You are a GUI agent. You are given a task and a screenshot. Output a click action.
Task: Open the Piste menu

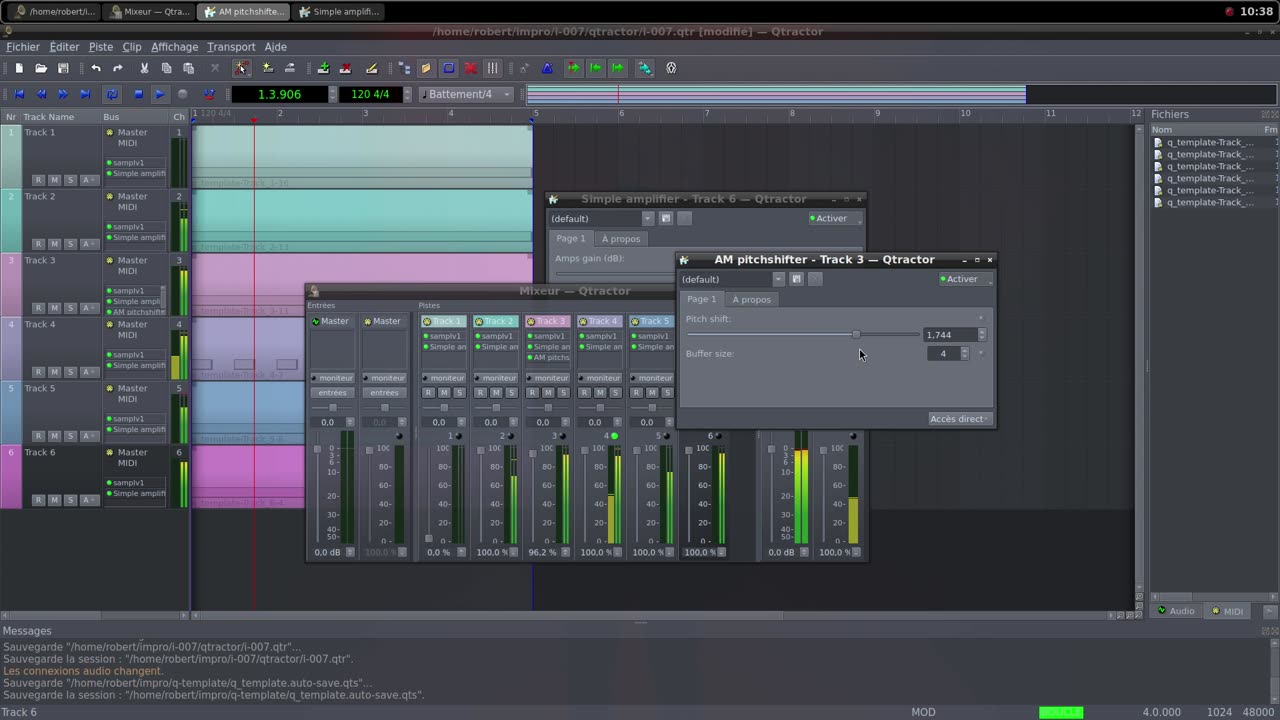(x=101, y=47)
